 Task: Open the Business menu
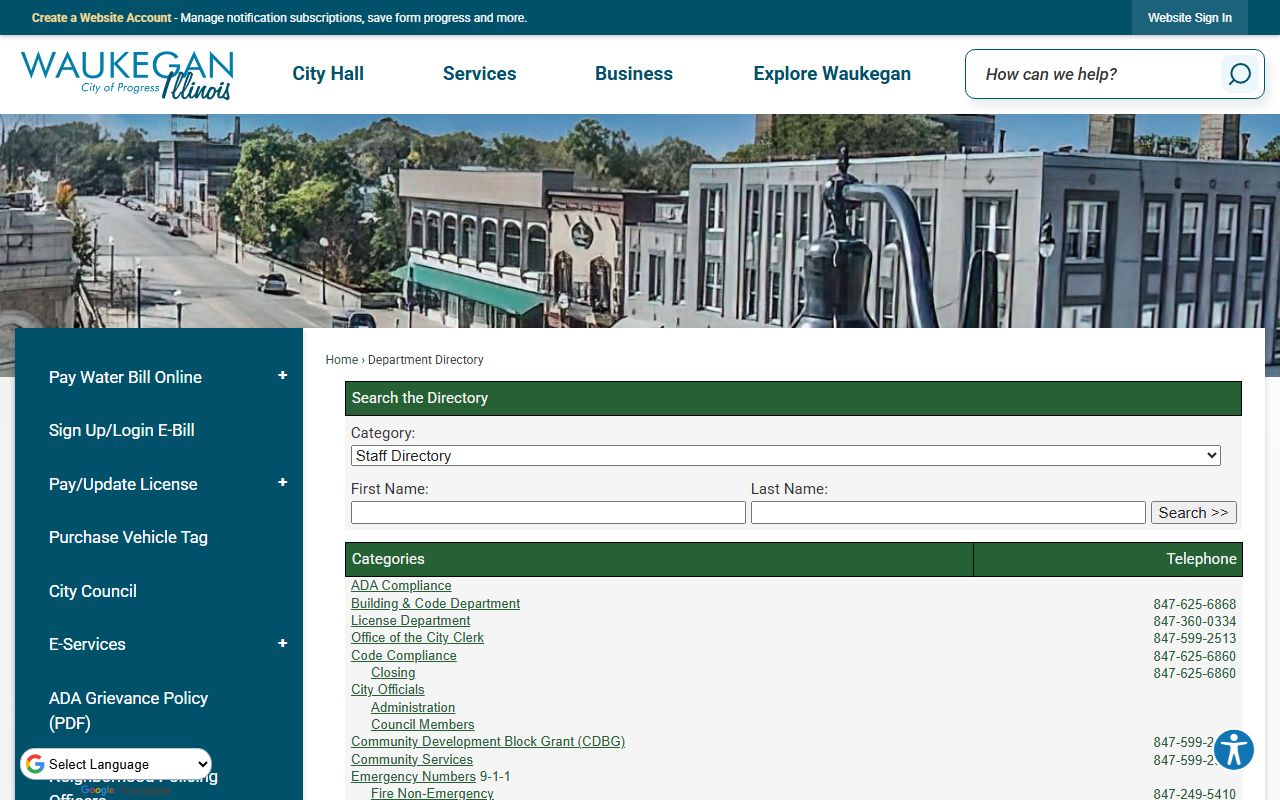(634, 74)
